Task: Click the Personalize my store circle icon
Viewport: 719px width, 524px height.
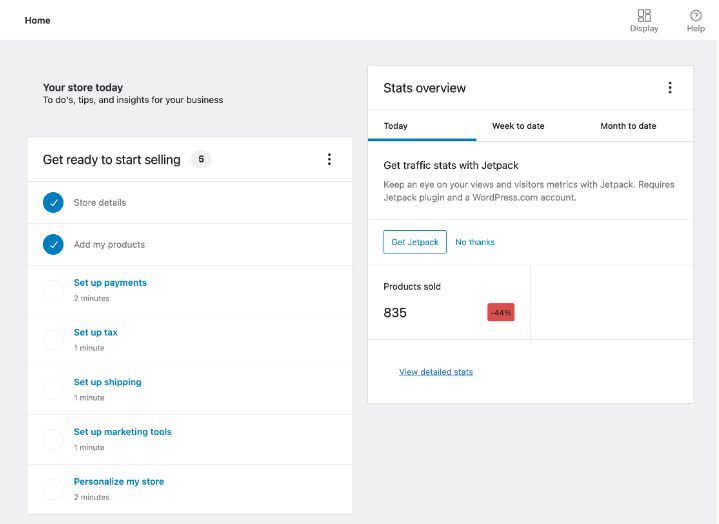Action: [53, 489]
